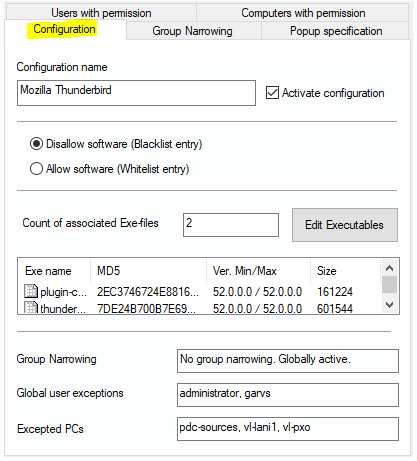Viewport: 417px width, 461px height.
Task: Sort the list by Exe name column
Action: pos(54,271)
